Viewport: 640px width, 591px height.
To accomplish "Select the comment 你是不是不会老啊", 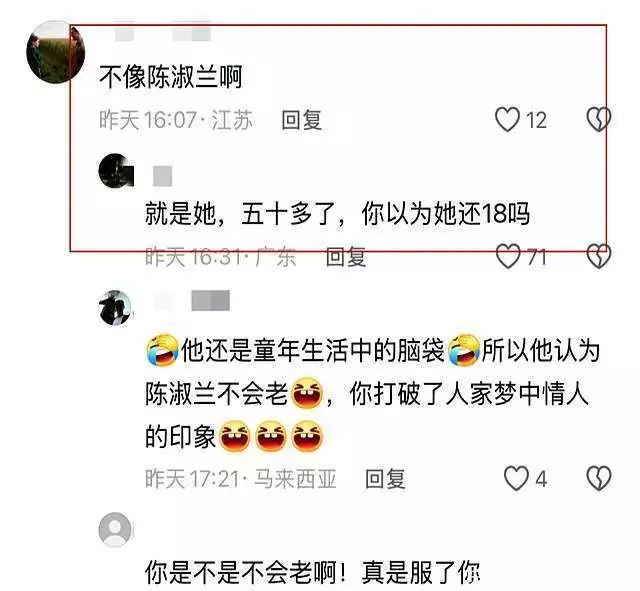I will 313,573.
